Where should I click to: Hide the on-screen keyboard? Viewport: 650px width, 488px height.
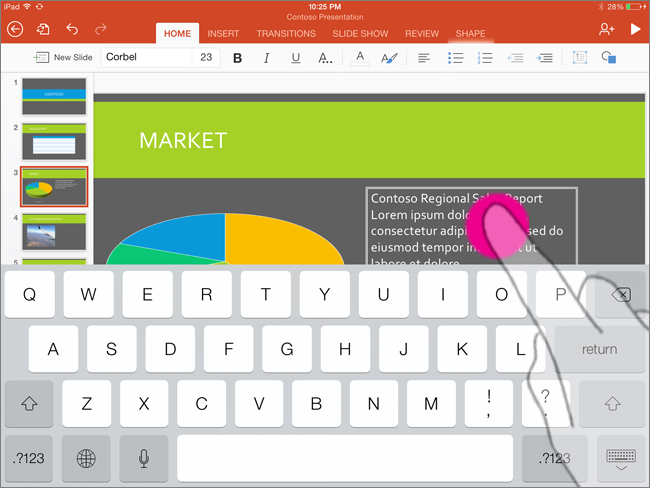(x=621, y=458)
